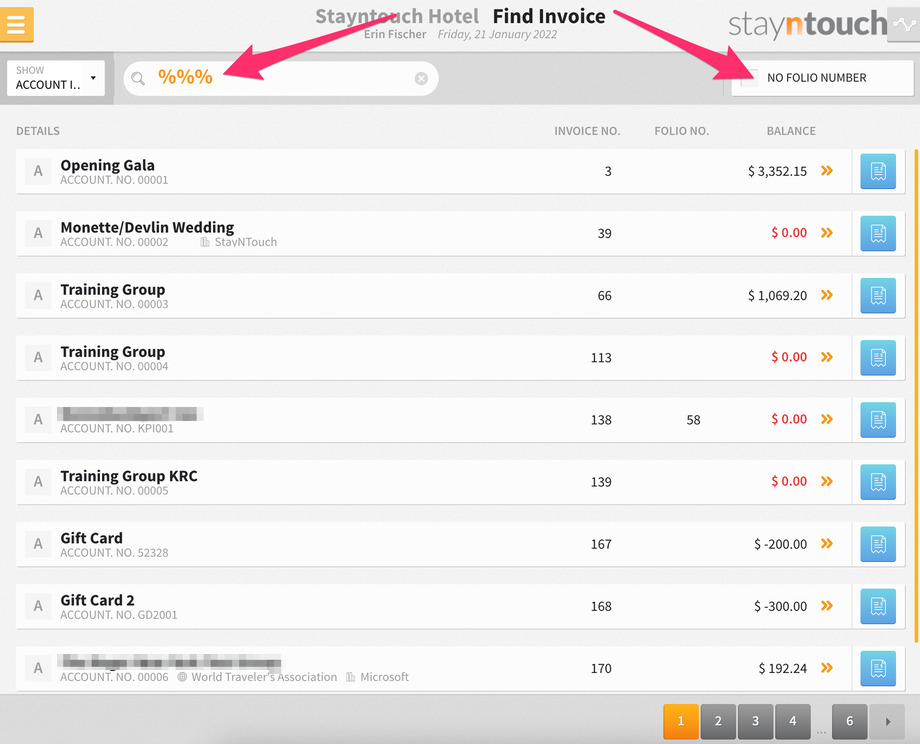Go to results page 3
This screenshot has width=920, height=744.
[x=756, y=721]
